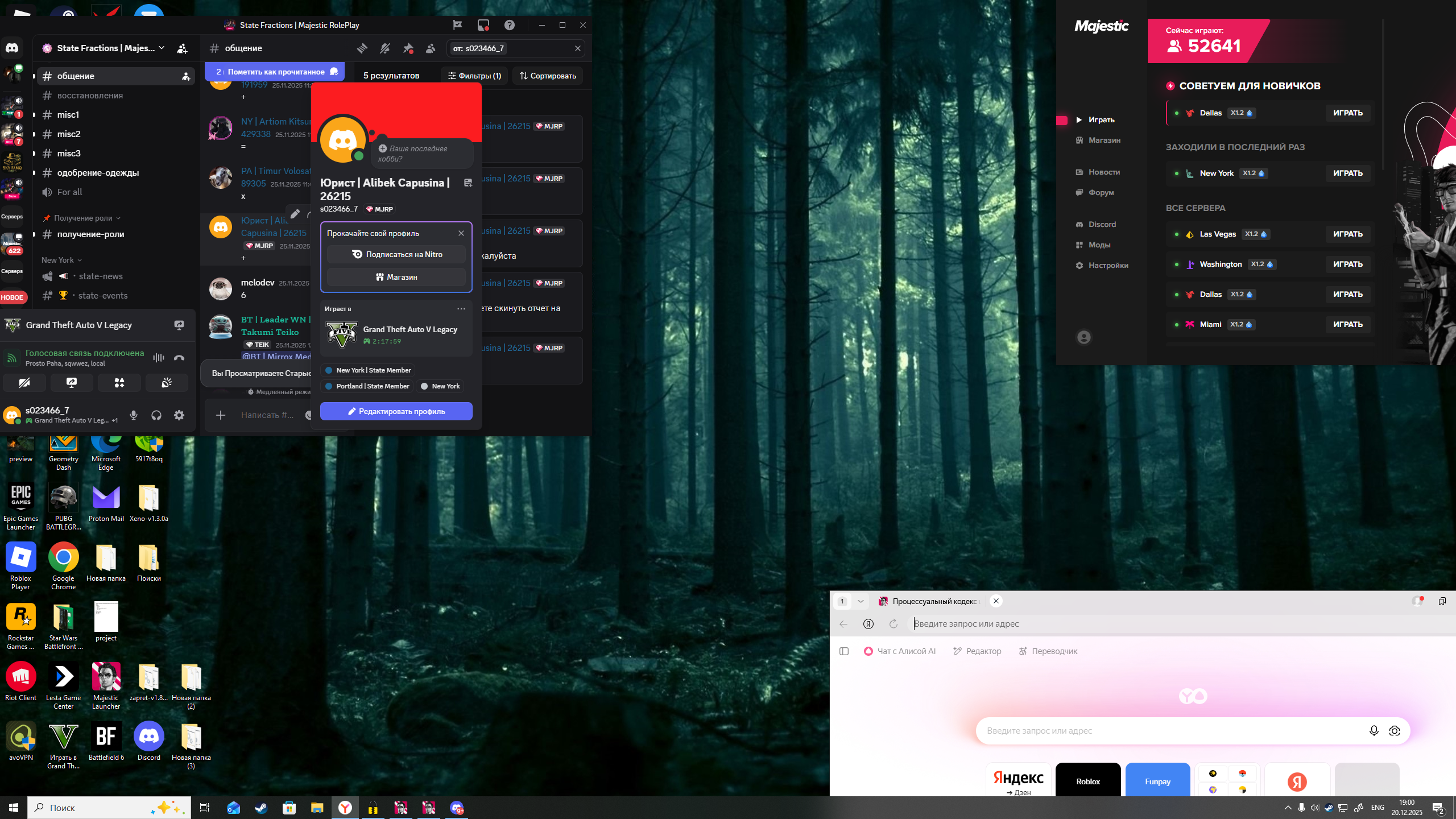Open Магазин in Majestic launcher menu
Viewport: 1456px width, 819px height.
1104,140
